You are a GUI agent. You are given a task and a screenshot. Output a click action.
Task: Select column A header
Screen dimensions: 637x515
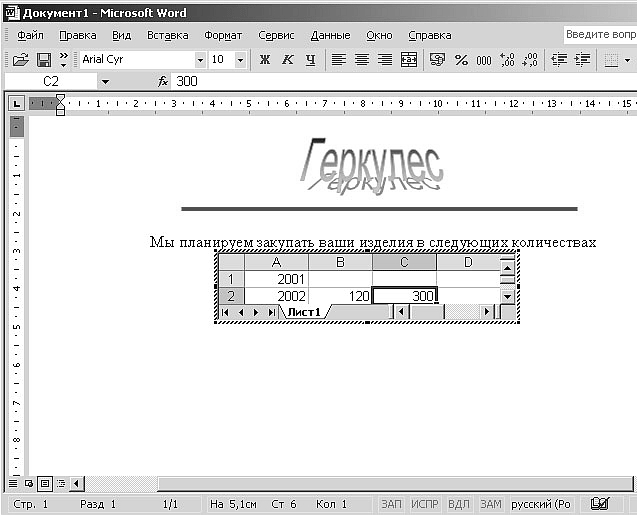coord(276,262)
